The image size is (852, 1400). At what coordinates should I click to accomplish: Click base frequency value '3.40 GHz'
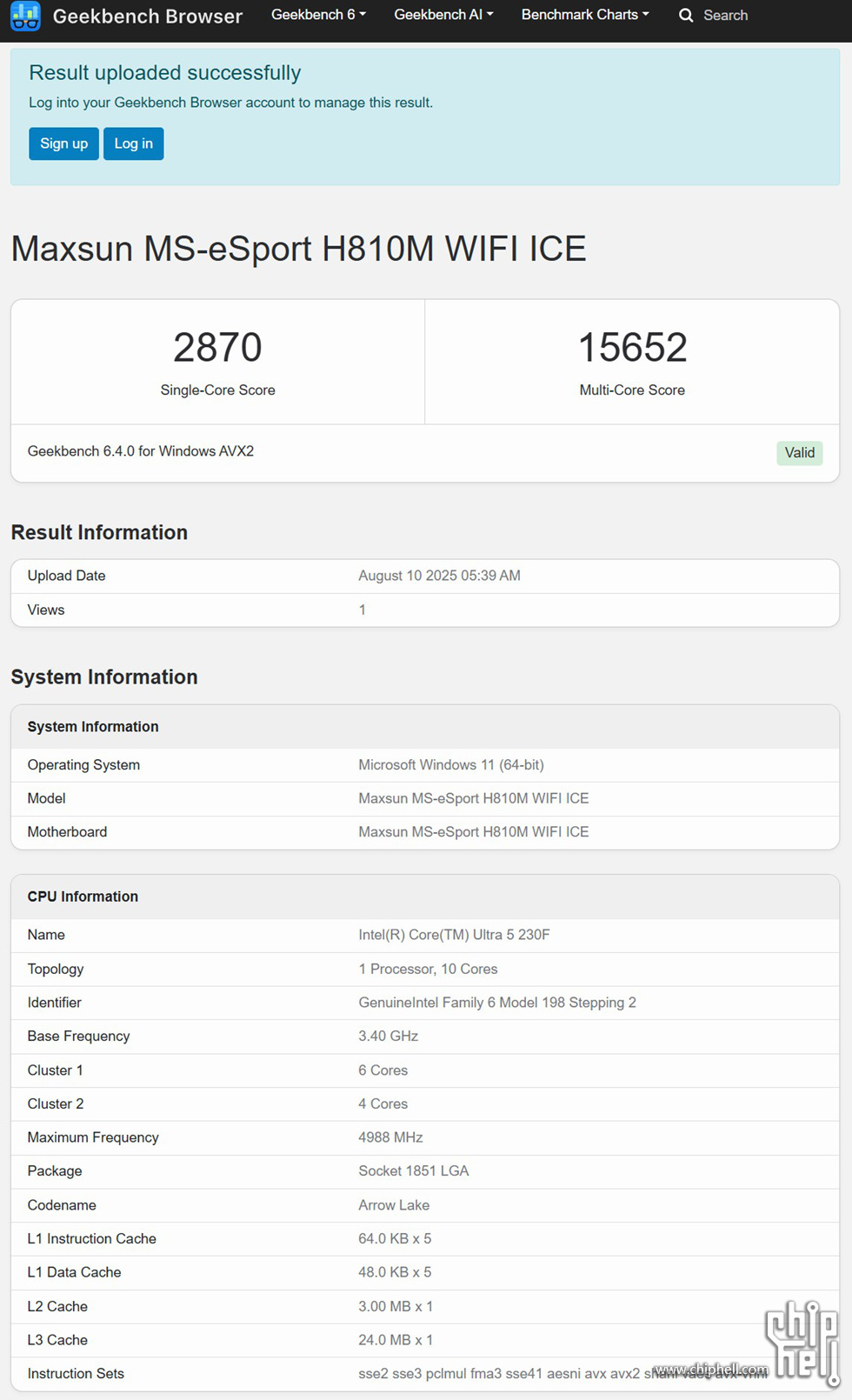[x=388, y=1037]
